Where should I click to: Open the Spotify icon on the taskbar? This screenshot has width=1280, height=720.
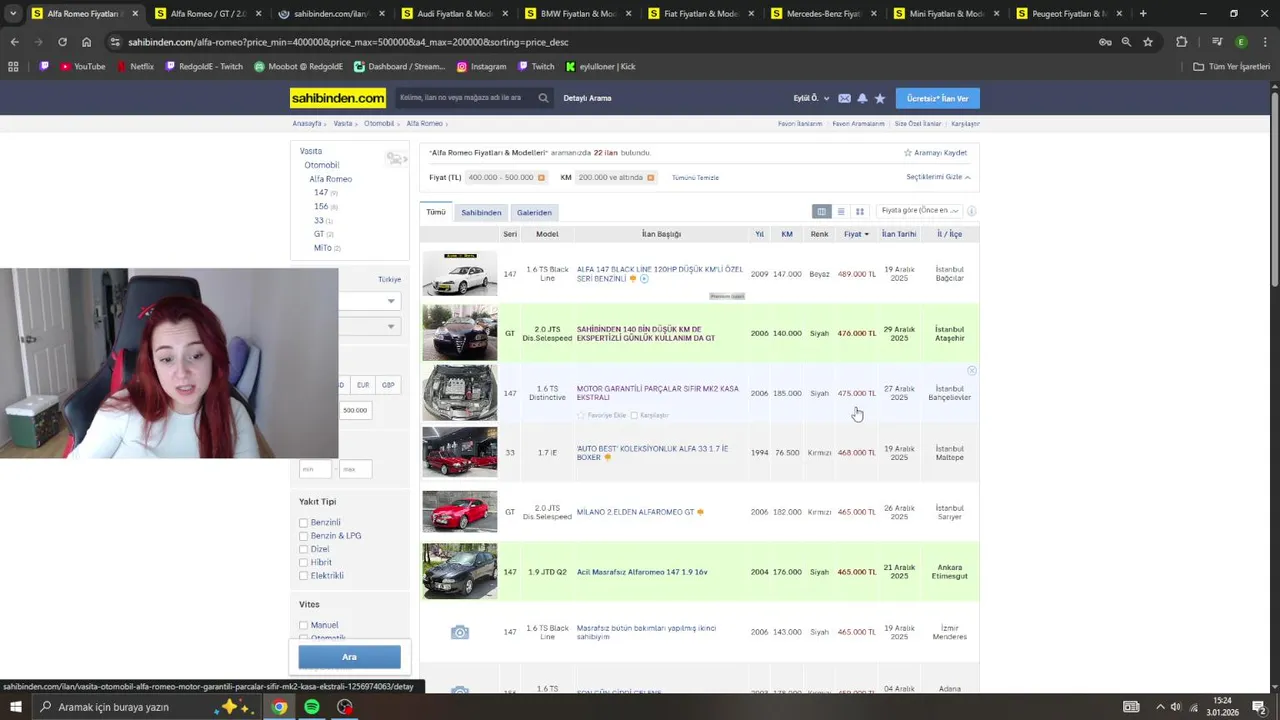pyautogui.click(x=312, y=707)
